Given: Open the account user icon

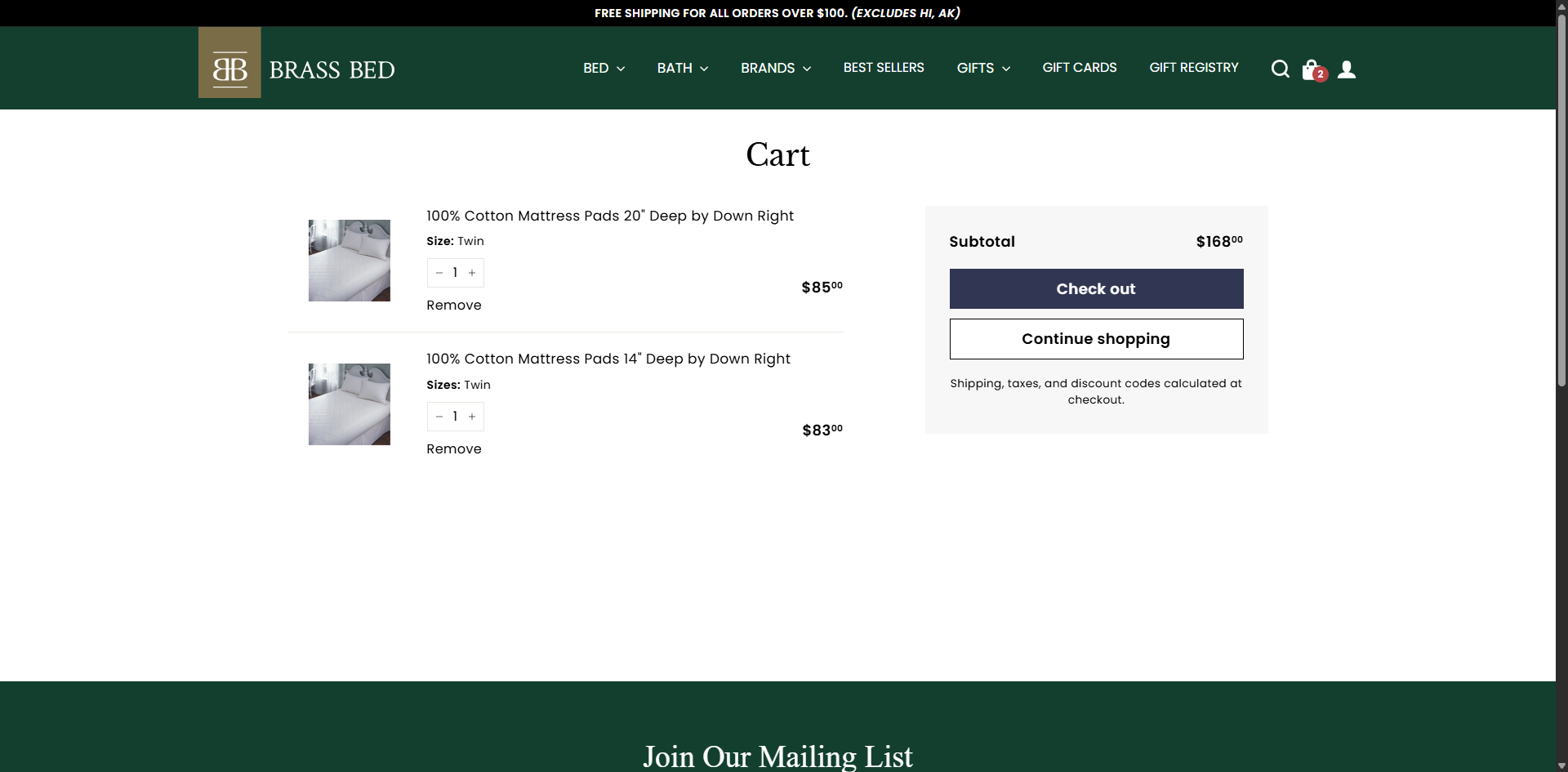Looking at the screenshot, I should 1347,69.
